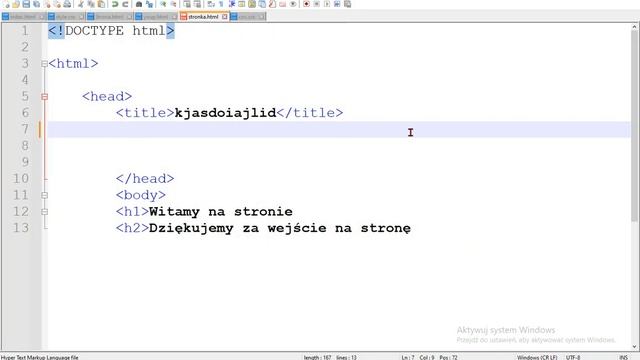The image size is (640, 360).
Task: Switch to the style.css tab
Action: (66, 17)
